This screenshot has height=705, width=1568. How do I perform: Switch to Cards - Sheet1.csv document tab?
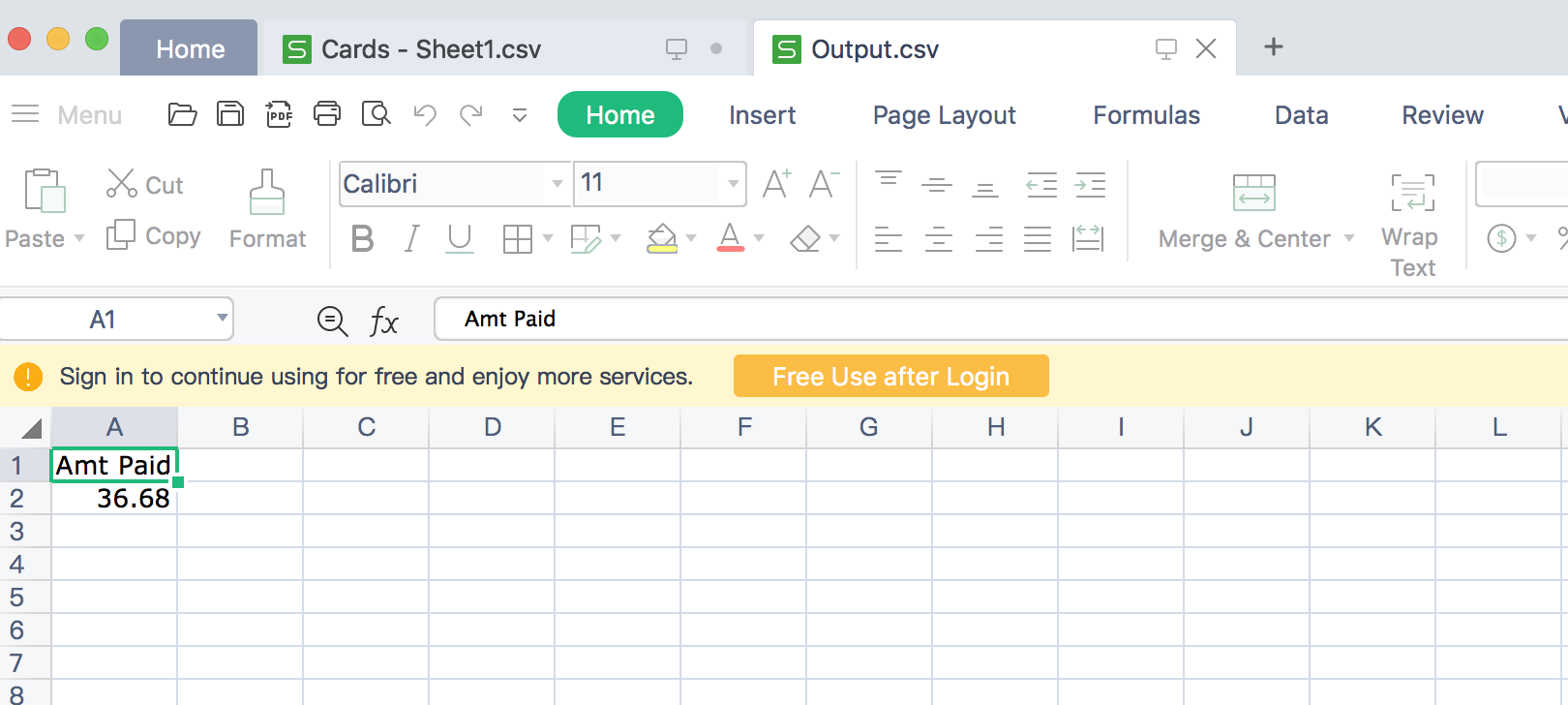[505, 48]
